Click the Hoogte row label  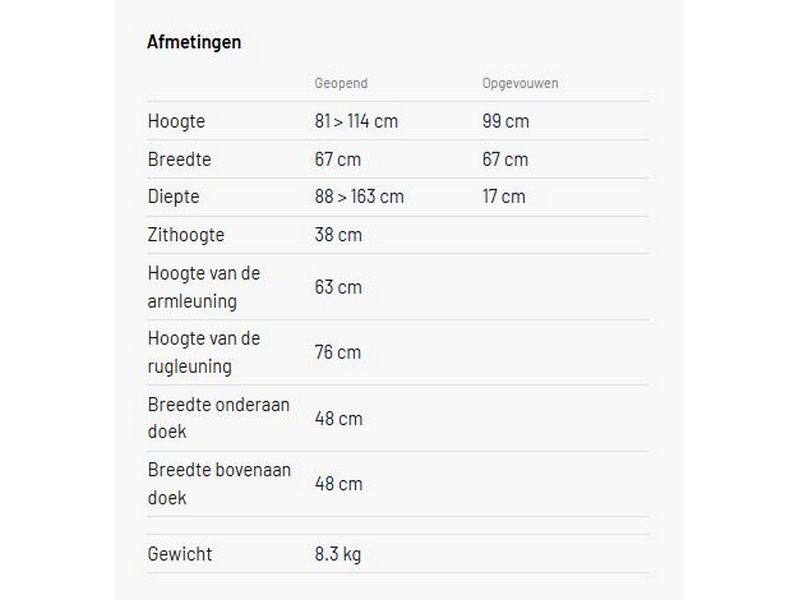click(176, 121)
